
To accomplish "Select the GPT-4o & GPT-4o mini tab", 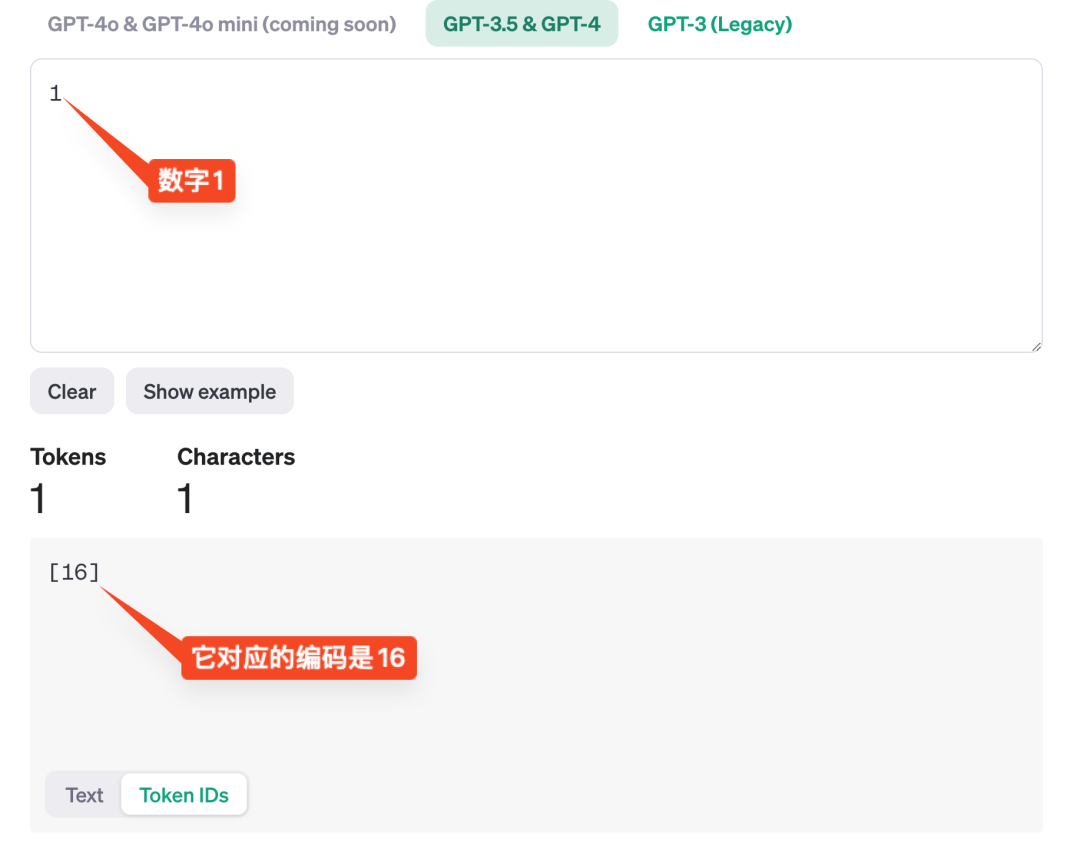I will [221, 23].
